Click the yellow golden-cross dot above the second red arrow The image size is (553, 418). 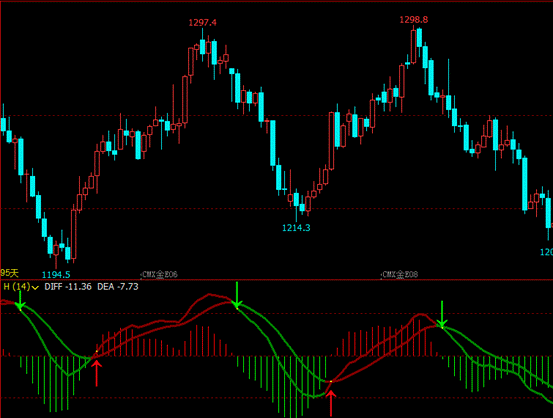coord(331,382)
